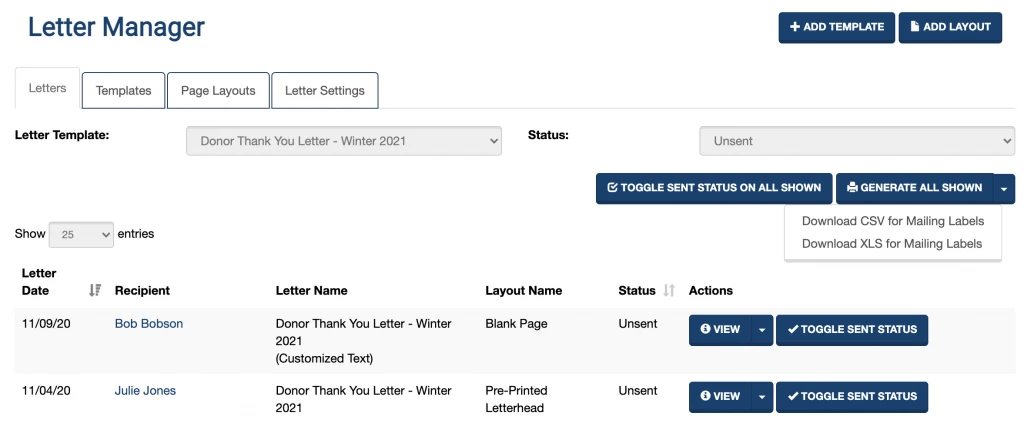The image size is (1024, 446).
Task: Open the Letter Template dropdown
Action: coord(344,141)
